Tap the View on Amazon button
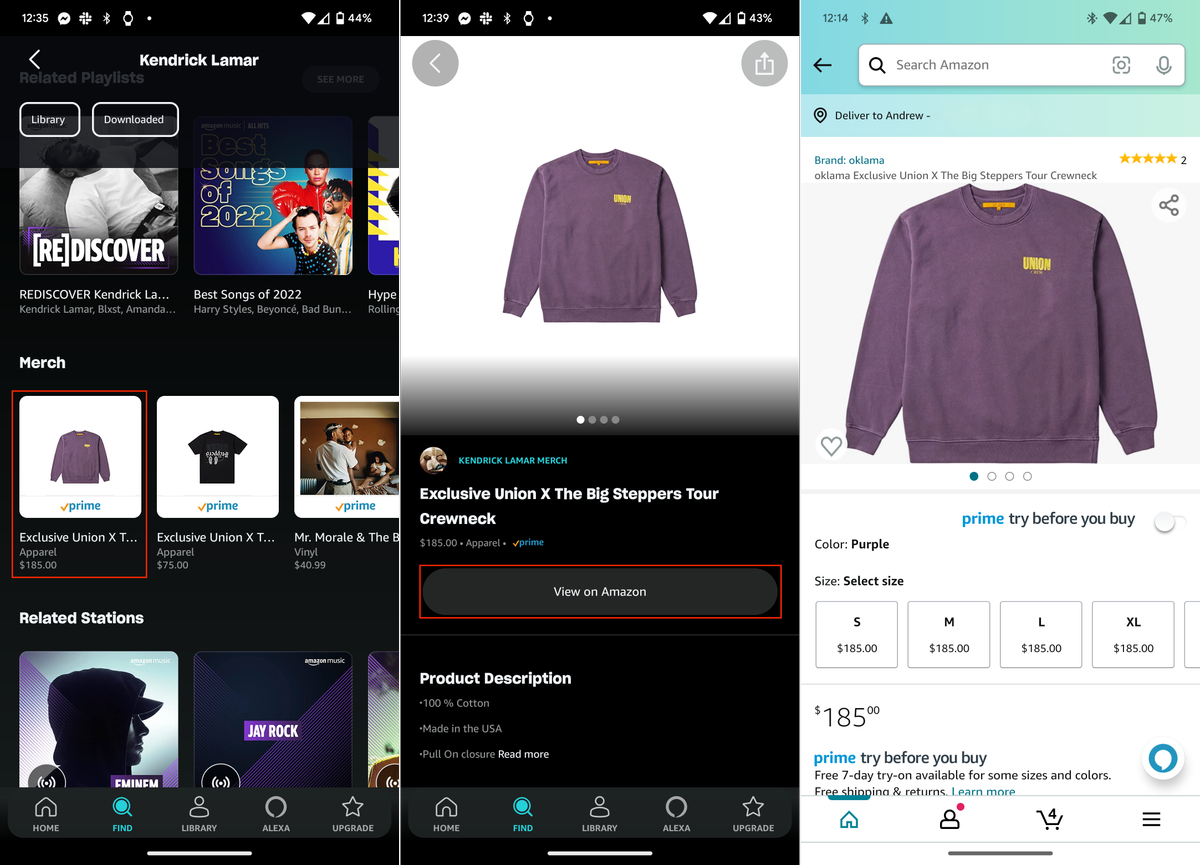 click(600, 591)
